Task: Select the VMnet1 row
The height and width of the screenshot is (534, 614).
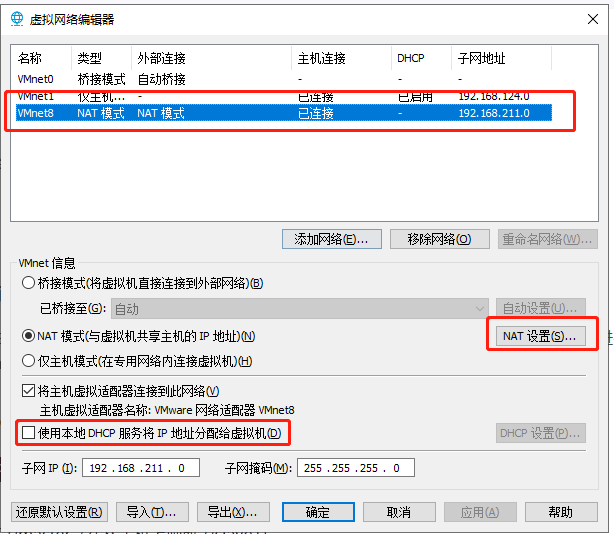Action: coord(284,96)
